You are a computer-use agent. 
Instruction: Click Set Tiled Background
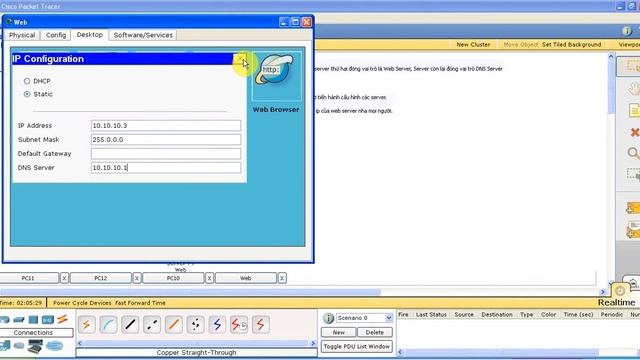pyautogui.click(x=571, y=44)
